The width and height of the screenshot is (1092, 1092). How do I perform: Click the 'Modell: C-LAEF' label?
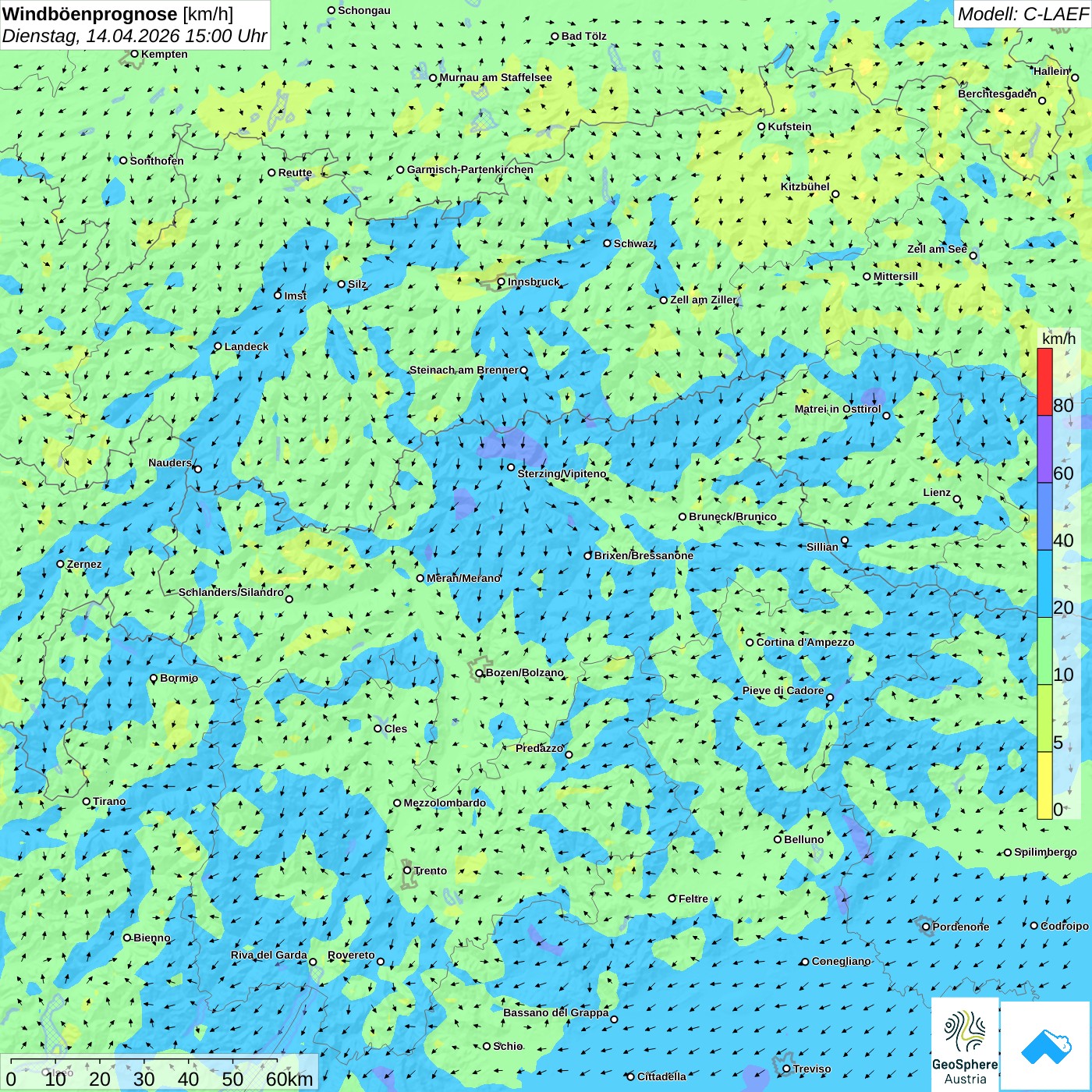click(1023, 14)
